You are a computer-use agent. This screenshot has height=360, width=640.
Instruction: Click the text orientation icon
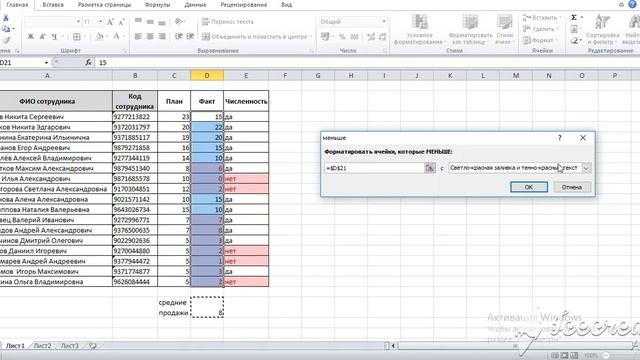[178, 22]
